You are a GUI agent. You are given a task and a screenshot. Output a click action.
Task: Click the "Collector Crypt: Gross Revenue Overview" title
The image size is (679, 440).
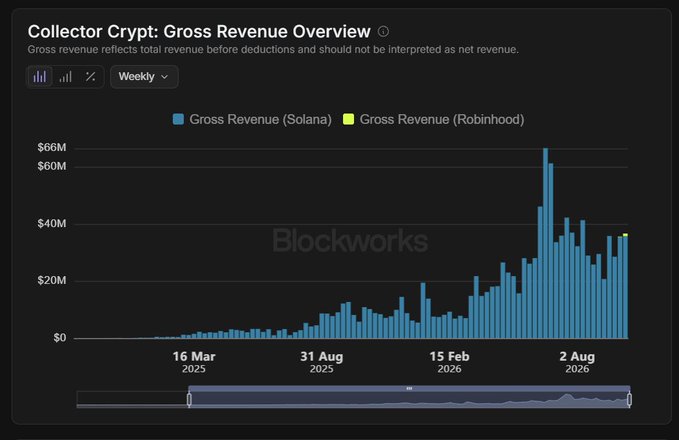[199, 32]
